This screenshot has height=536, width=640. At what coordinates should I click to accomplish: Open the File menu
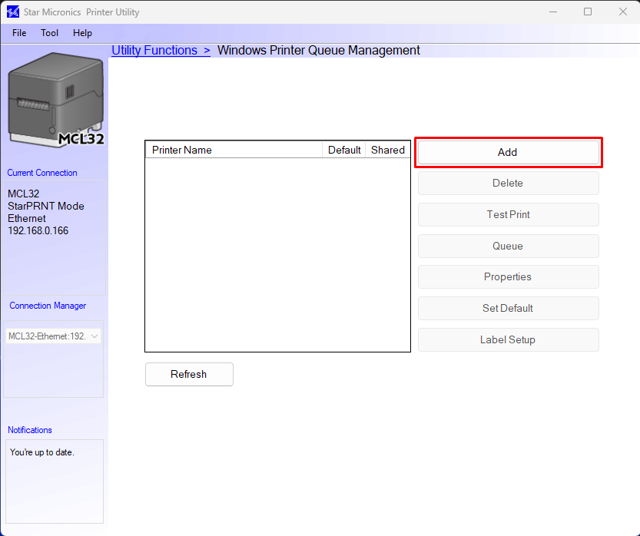(x=19, y=33)
